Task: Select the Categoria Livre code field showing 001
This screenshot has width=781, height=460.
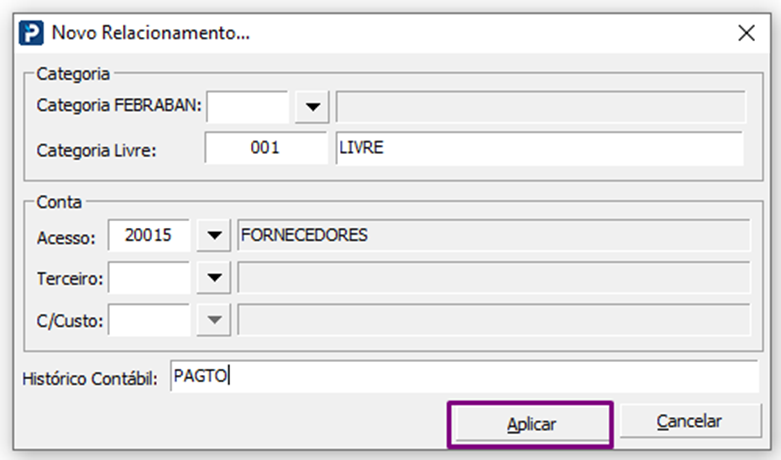Action: (266, 148)
